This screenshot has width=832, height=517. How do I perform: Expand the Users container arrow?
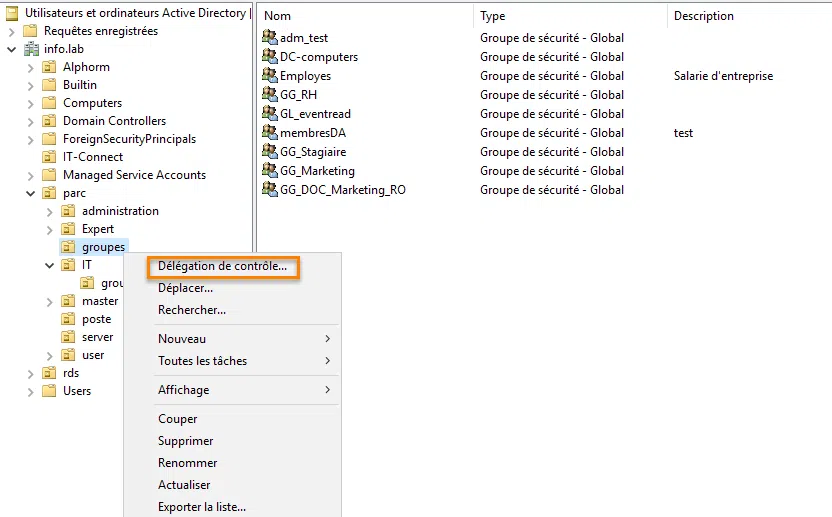point(31,391)
